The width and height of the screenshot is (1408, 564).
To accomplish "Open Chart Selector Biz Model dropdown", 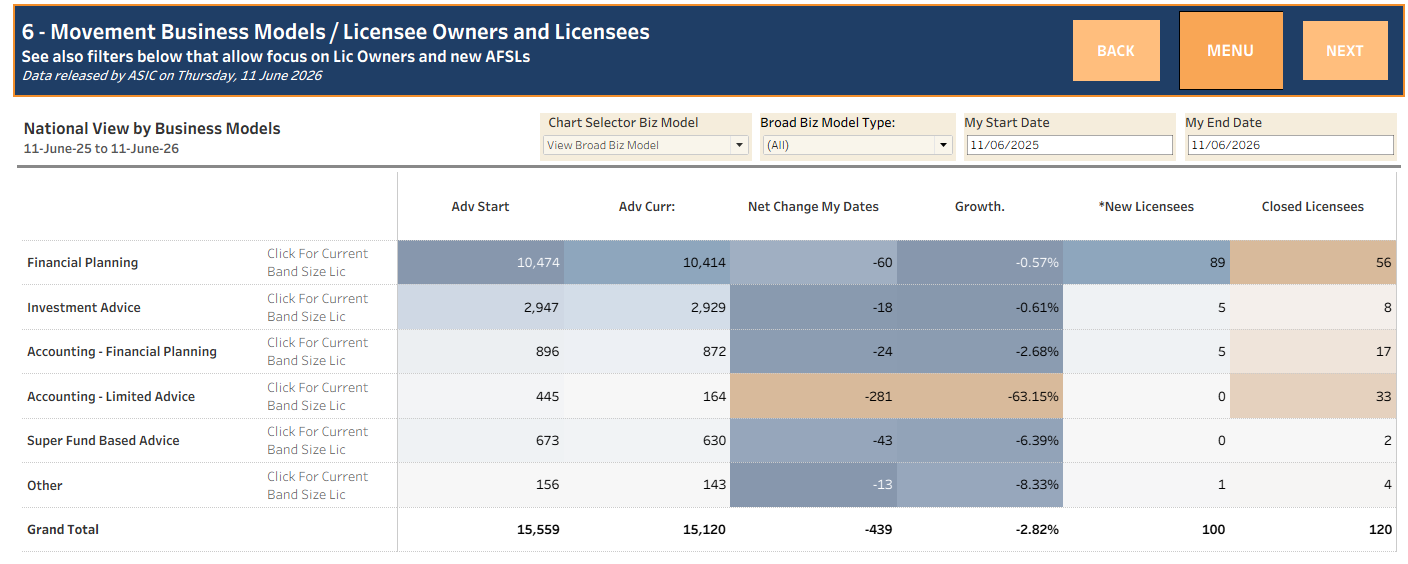I will pyautogui.click(x=646, y=145).
